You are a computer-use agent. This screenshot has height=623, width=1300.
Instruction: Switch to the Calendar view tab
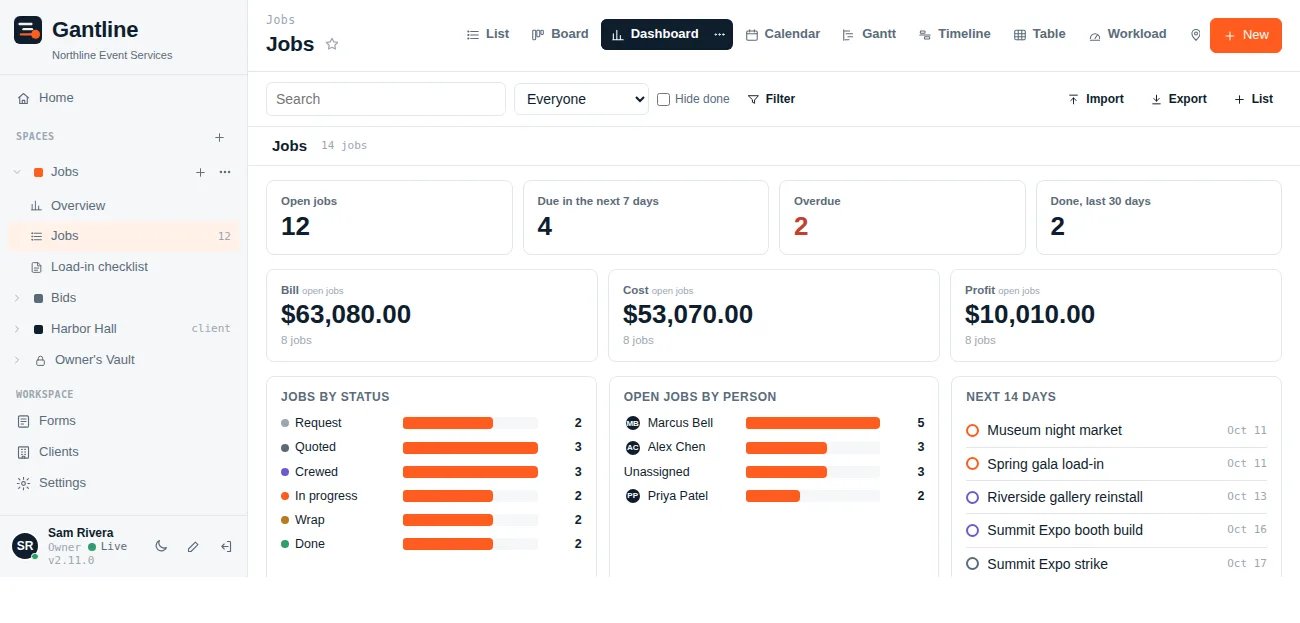click(783, 34)
